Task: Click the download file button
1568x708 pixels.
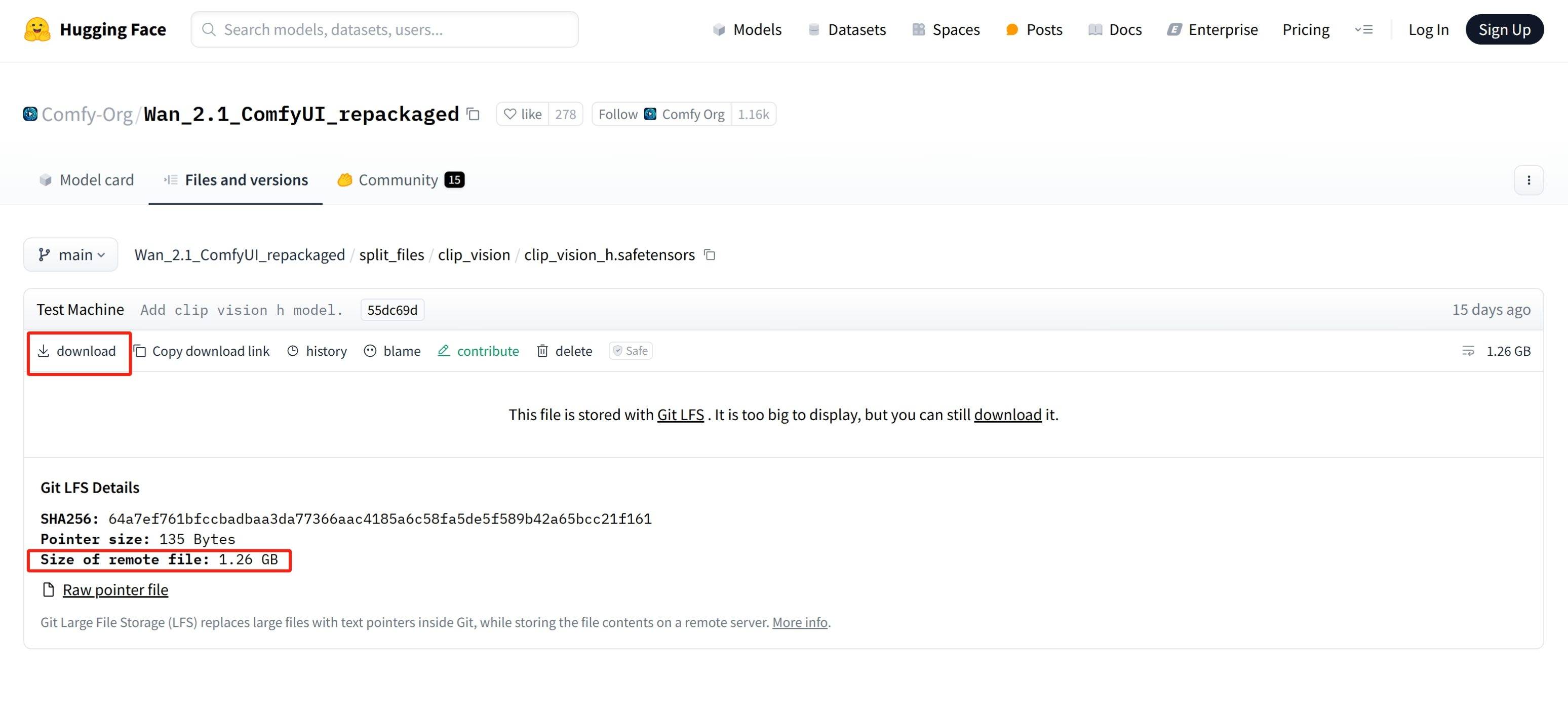Action: click(x=77, y=351)
